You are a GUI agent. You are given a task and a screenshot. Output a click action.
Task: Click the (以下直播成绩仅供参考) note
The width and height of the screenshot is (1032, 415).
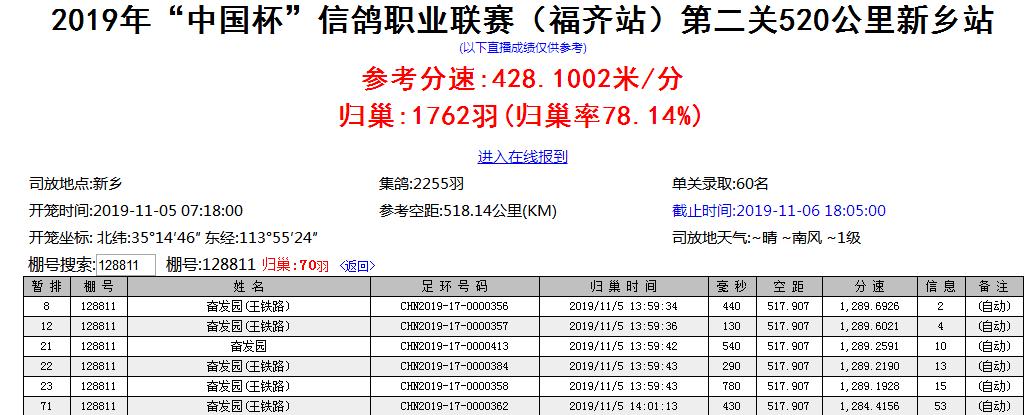(x=523, y=48)
